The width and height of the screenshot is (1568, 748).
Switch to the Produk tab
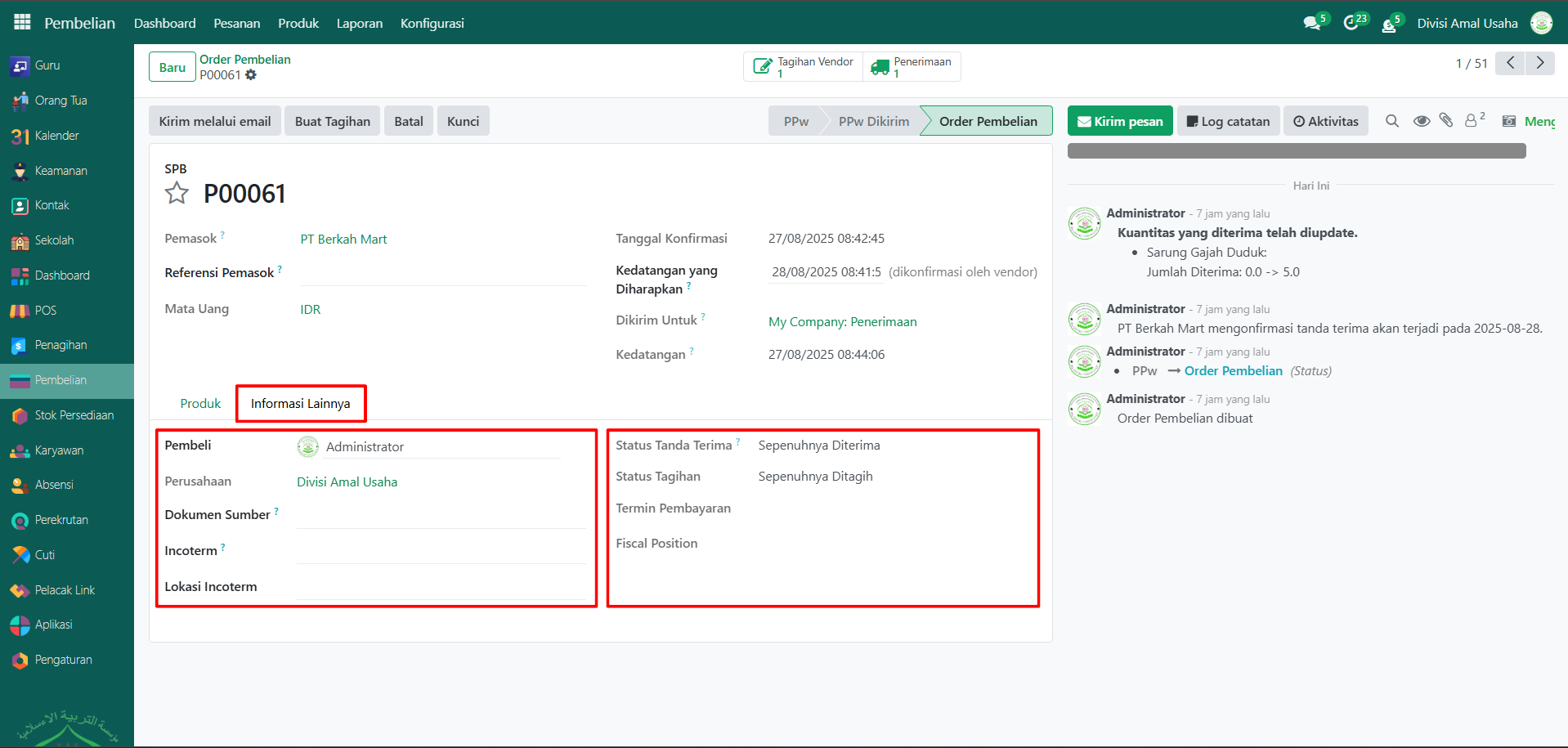pos(200,404)
